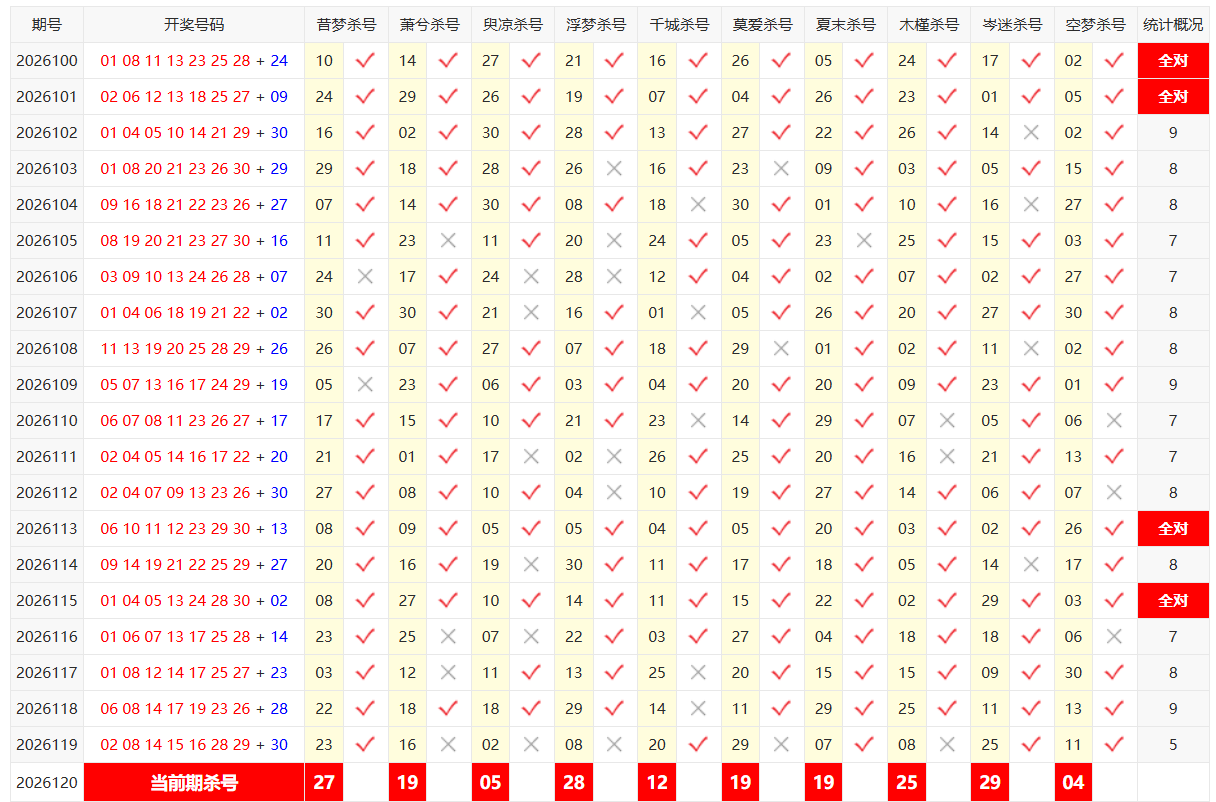Click the 莫爱杀号 column header
The width and height of the screenshot is (1216, 802).
(x=762, y=25)
